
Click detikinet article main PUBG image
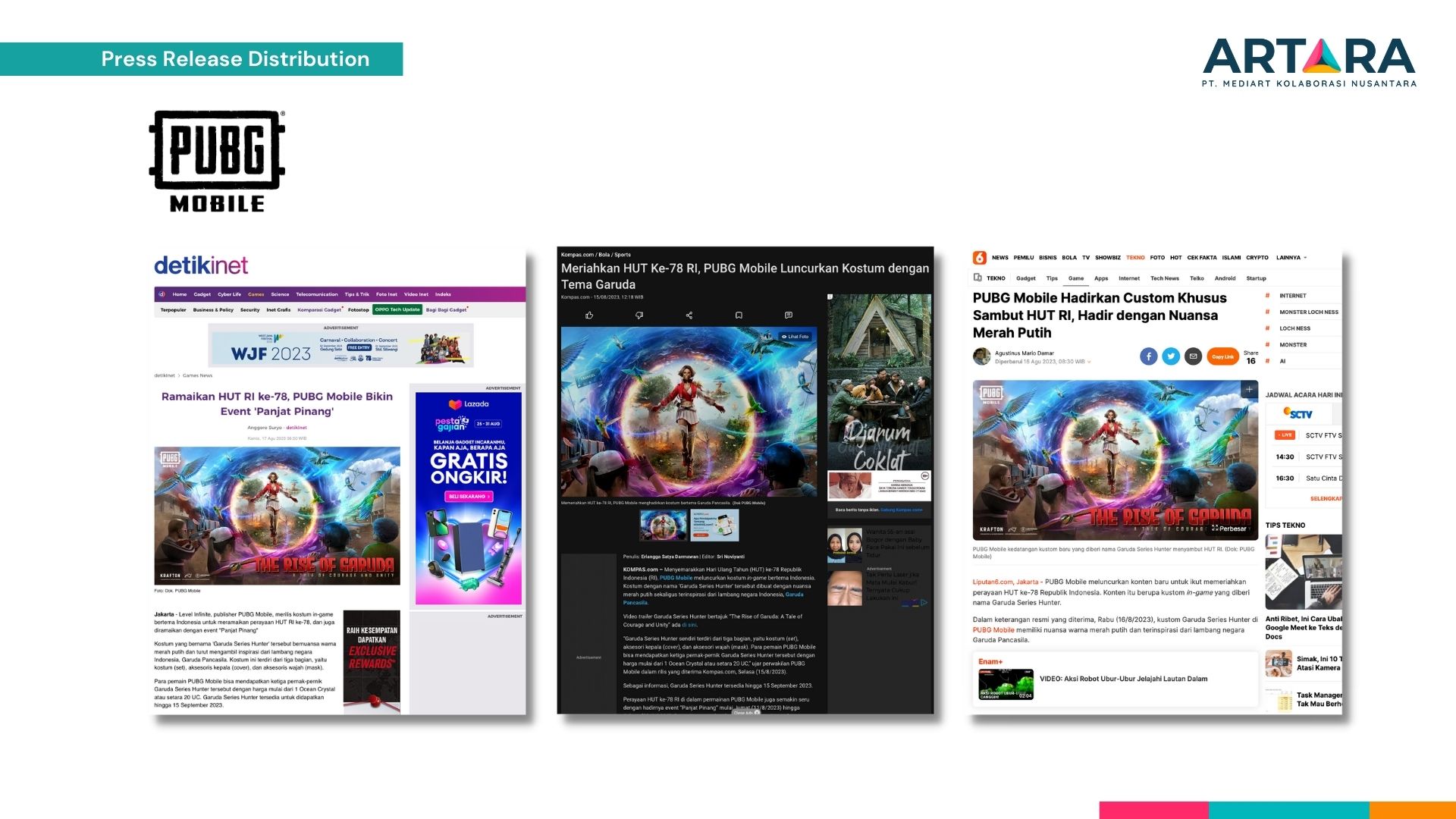(278, 516)
